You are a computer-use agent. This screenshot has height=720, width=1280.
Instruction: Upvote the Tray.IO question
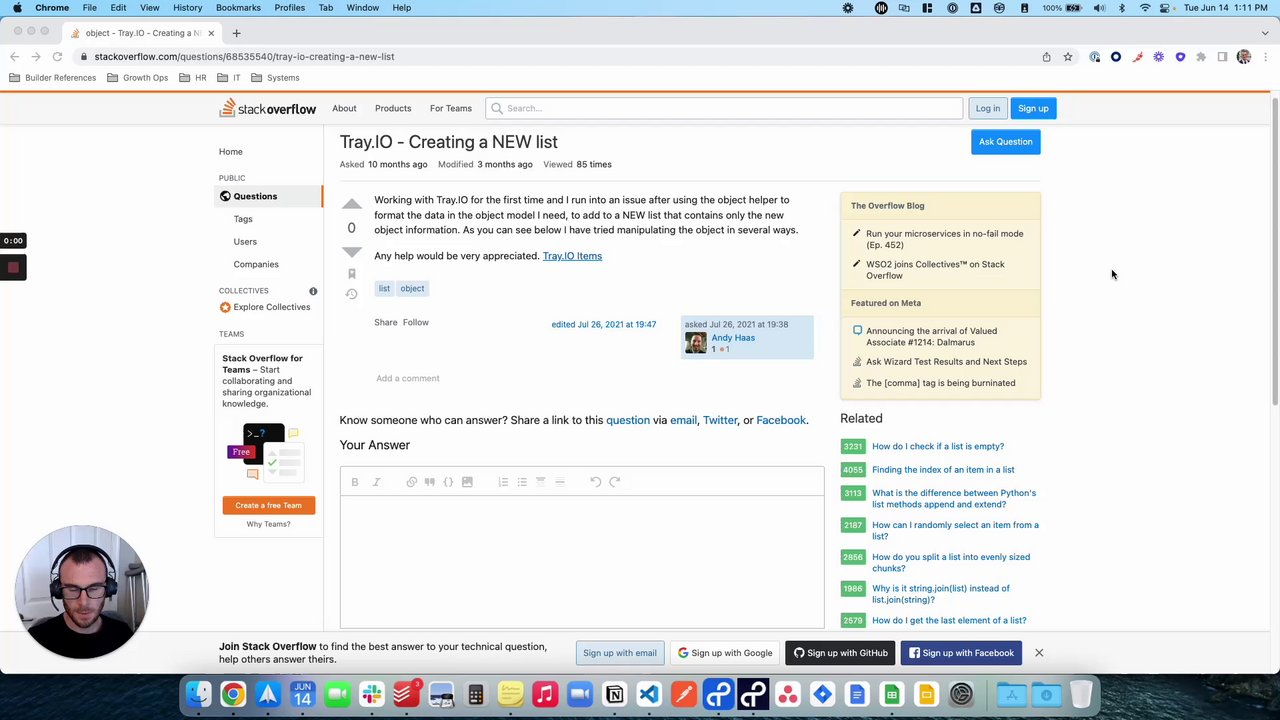(351, 204)
